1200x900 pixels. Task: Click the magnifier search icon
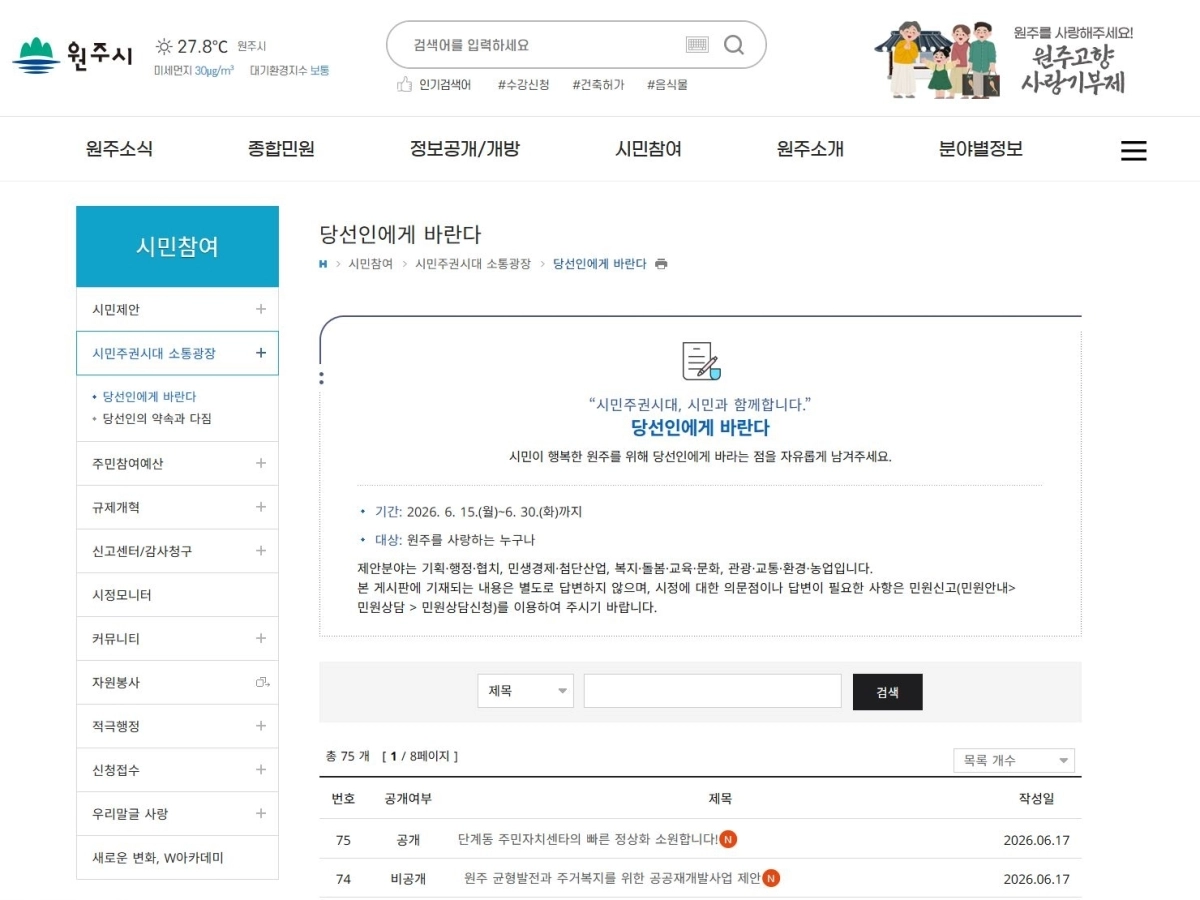tap(734, 45)
